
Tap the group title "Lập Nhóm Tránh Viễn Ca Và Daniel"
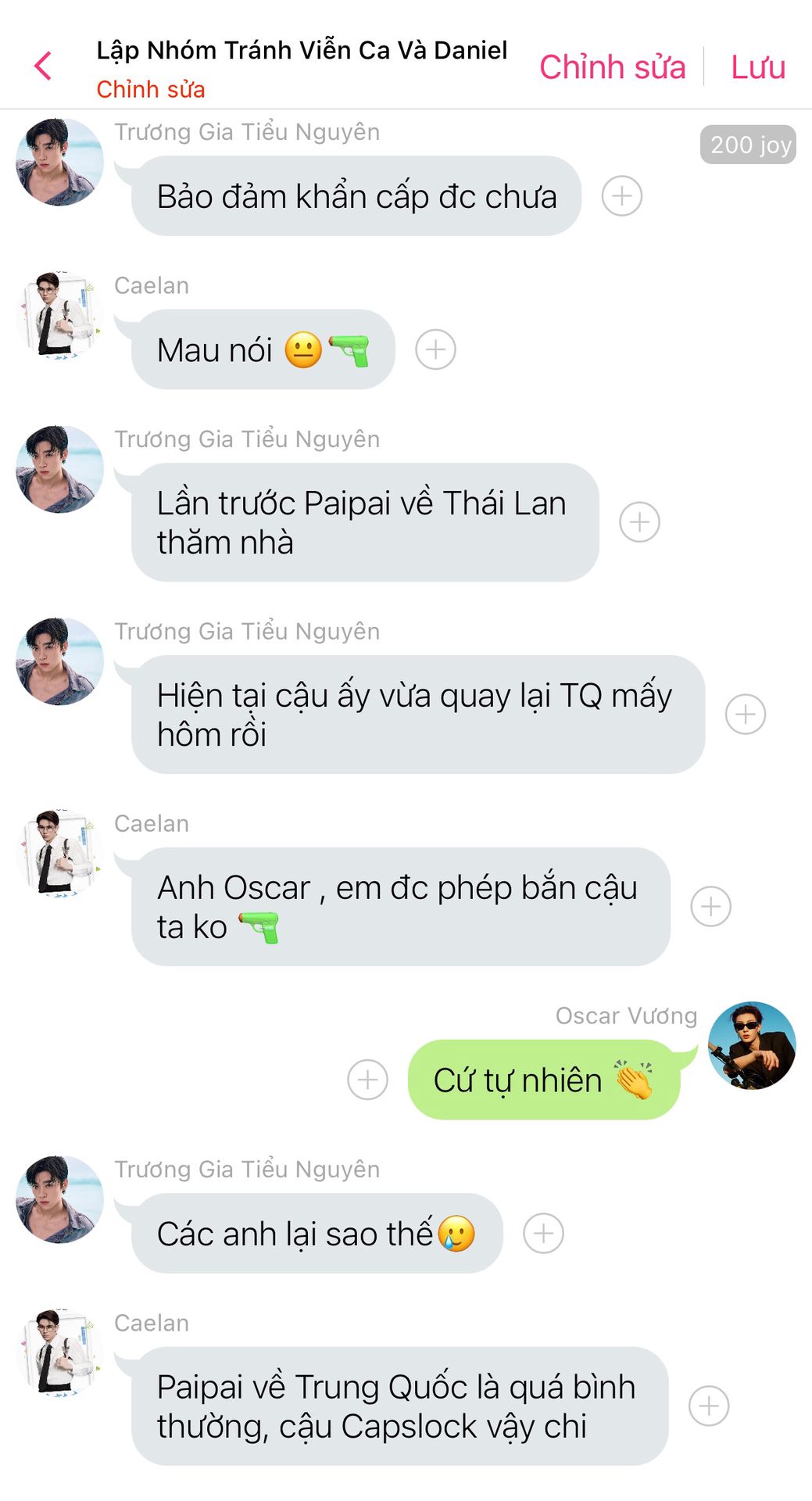[x=302, y=50]
